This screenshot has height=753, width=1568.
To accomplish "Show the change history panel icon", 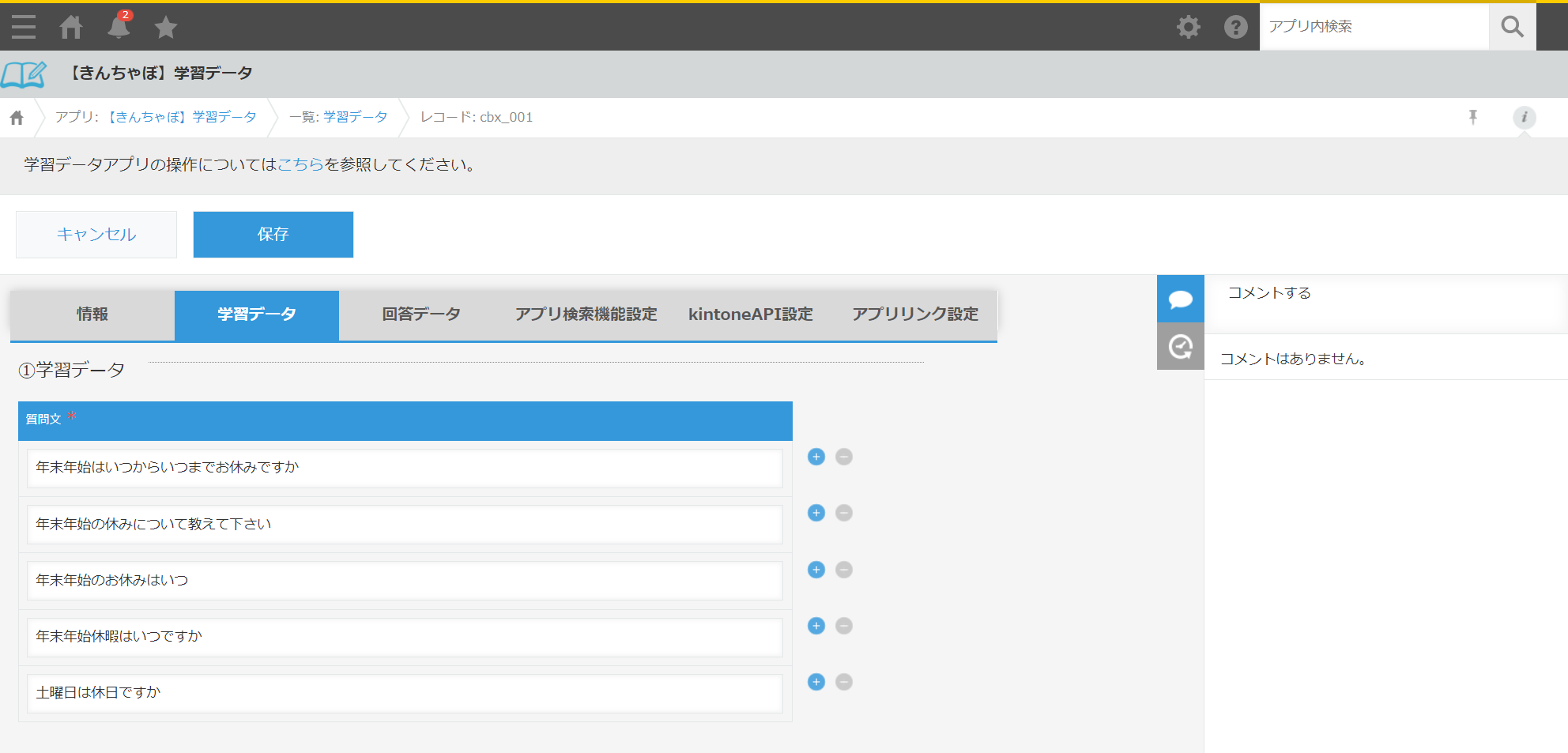I will [1180, 347].
